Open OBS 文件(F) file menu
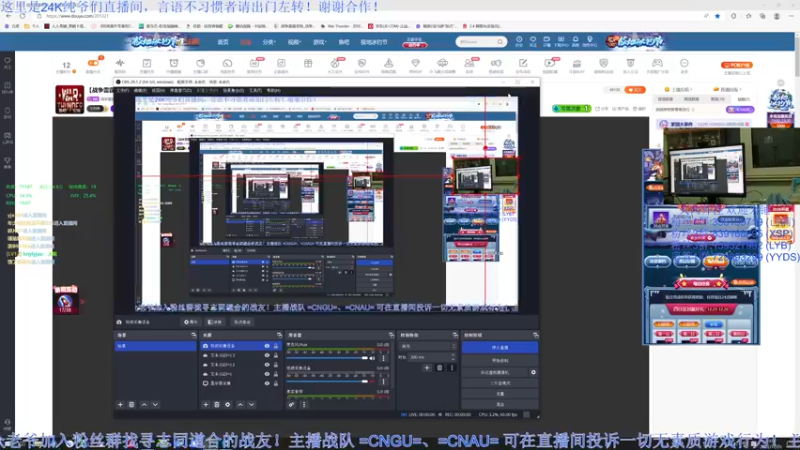This screenshot has width=800, height=450. (x=122, y=90)
